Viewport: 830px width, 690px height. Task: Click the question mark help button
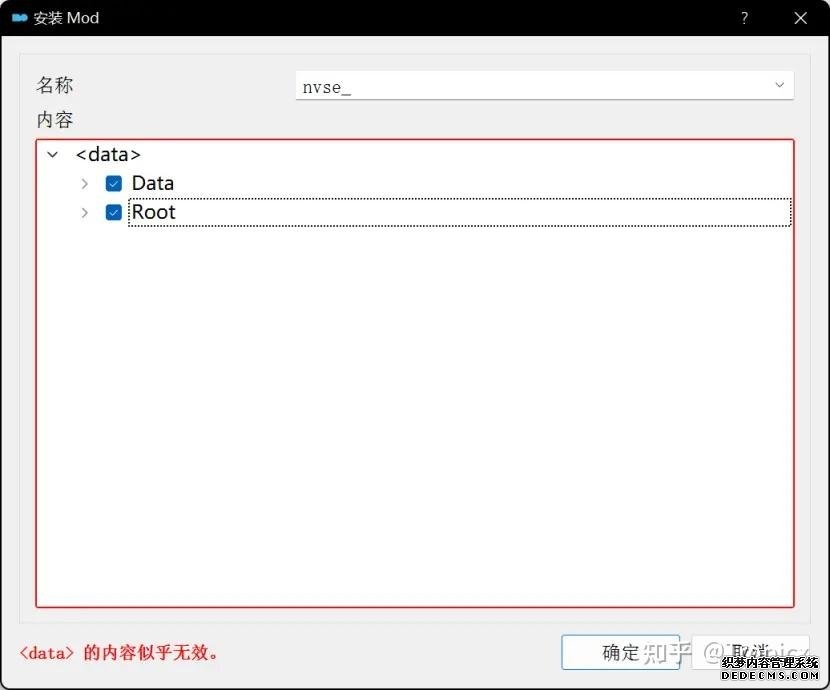tap(744, 18)
